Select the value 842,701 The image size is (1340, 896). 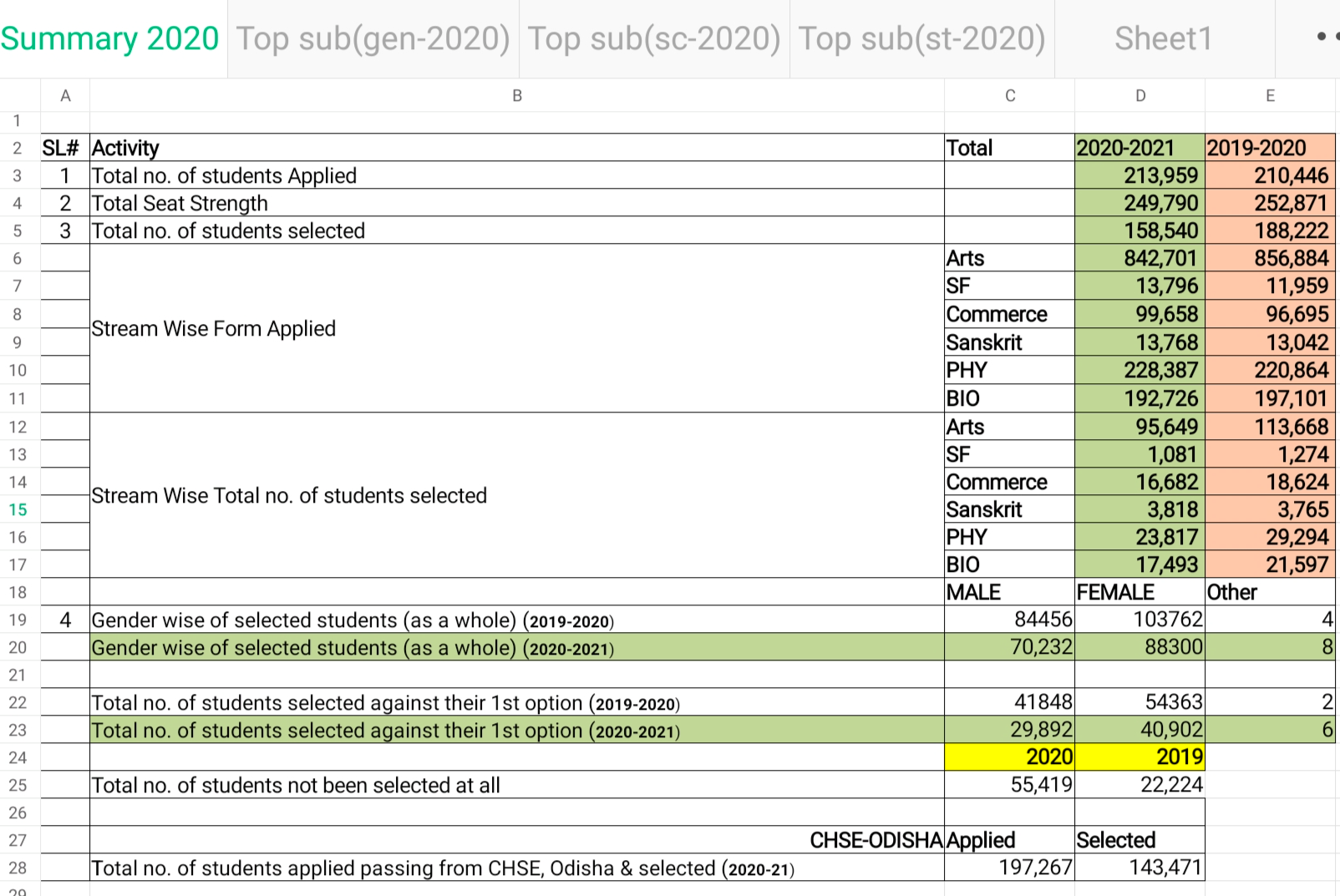[x=1140, y=258]
